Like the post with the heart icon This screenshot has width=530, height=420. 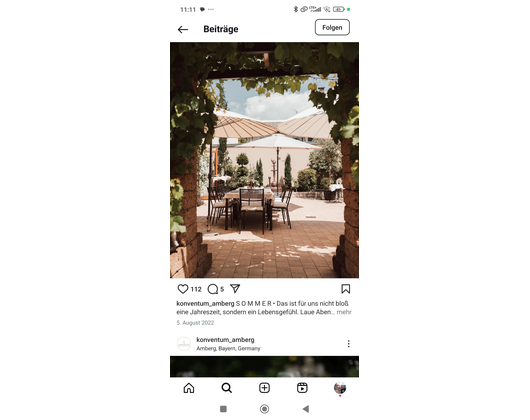pos(183,289)
